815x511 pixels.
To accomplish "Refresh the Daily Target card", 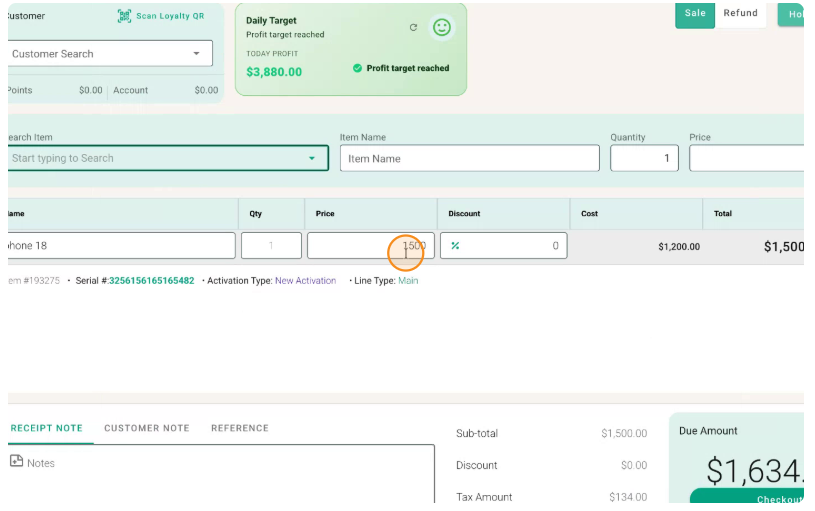I will point(413,28).
